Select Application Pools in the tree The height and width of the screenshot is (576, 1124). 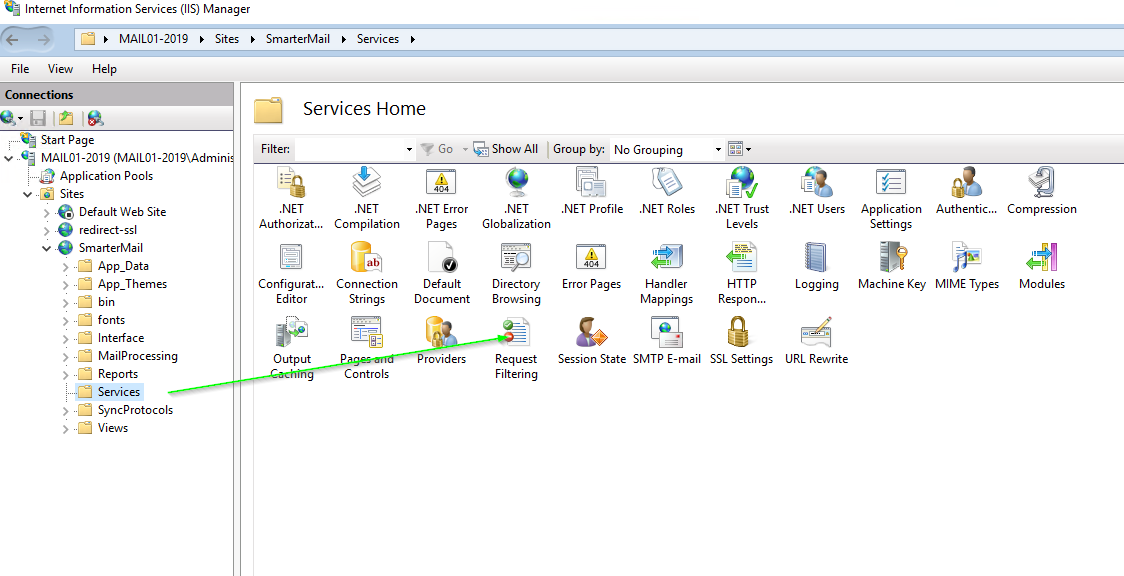click(x=106, y=176)
